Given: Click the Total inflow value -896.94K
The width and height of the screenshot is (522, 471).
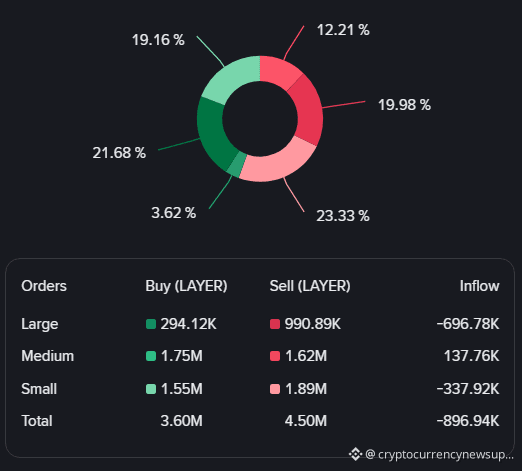Looking at the screenshot, I should click(468, 421).
